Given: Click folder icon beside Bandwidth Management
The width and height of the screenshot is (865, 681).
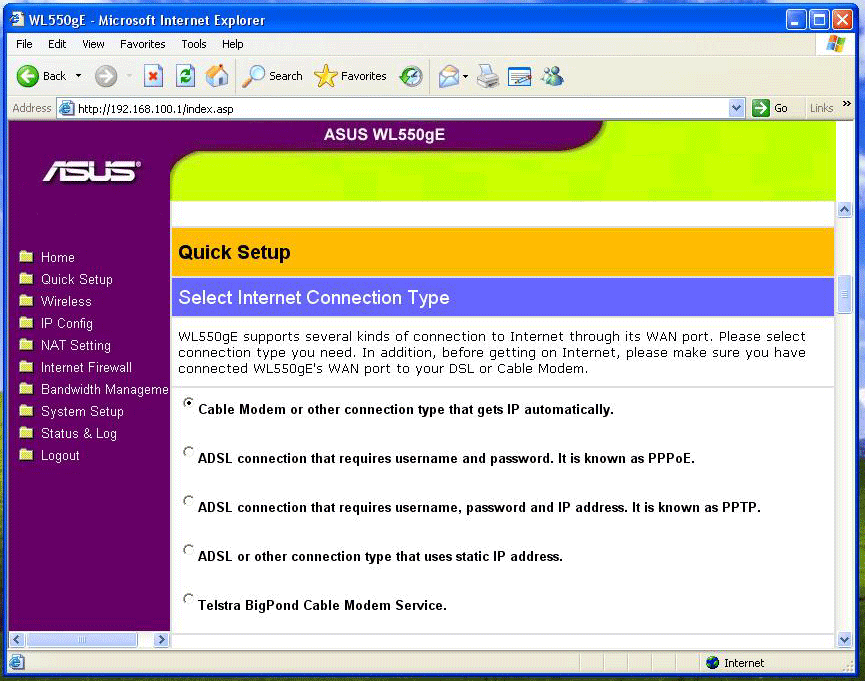Looking at the screenshot, I should click(x=26, y=389).
